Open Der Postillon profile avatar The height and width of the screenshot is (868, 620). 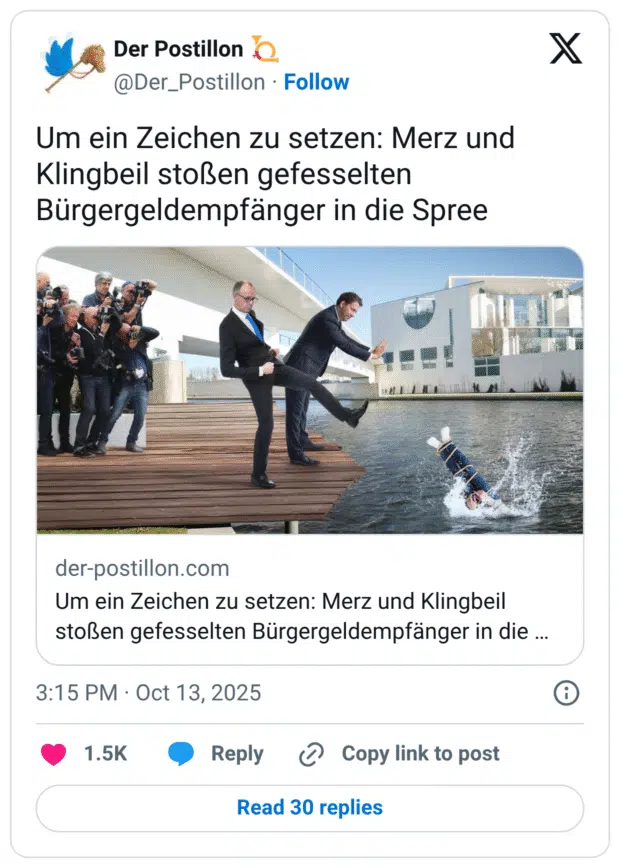point(74,64)
